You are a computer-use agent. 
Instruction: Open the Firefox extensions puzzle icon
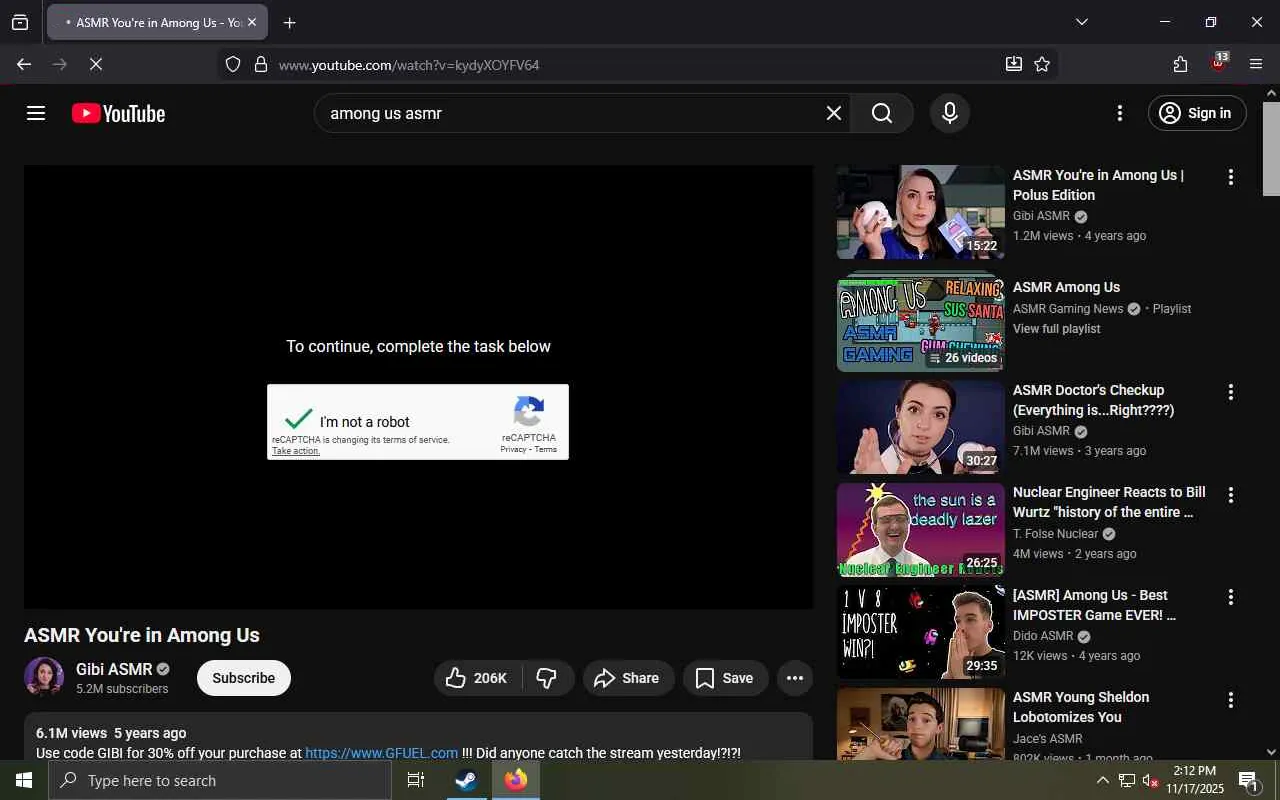[x=1180, y=64]
